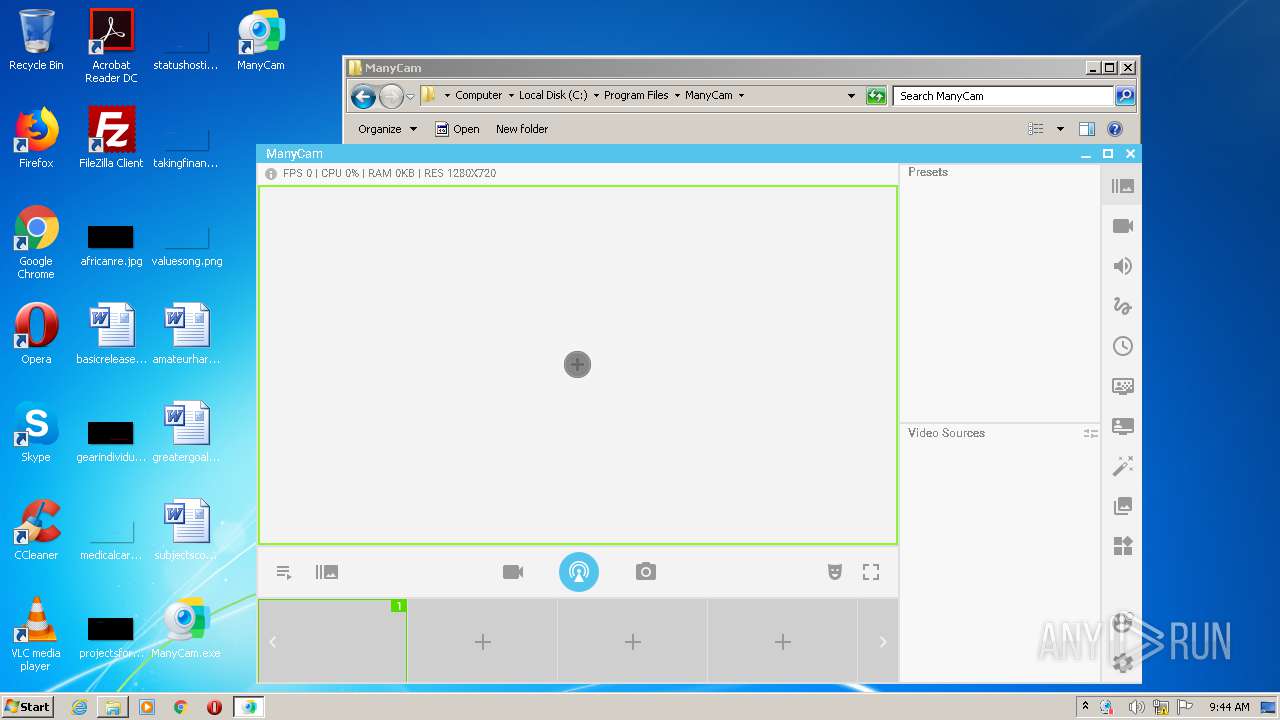Add a source to the second preset slot
Image resolution: width=1280 pixels, height=720 pixels.
482,641
